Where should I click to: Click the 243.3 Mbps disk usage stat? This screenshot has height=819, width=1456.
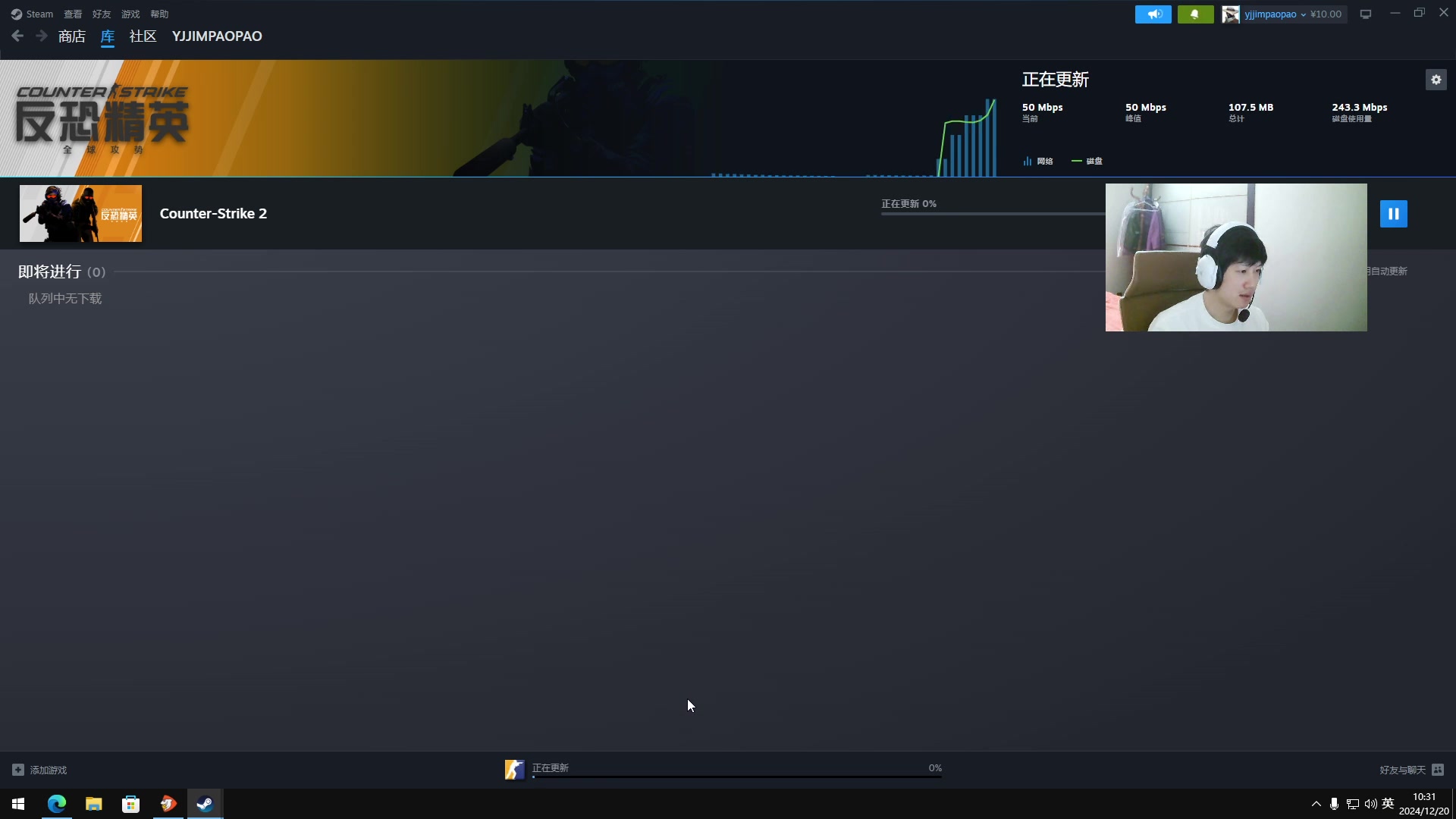1359,112
